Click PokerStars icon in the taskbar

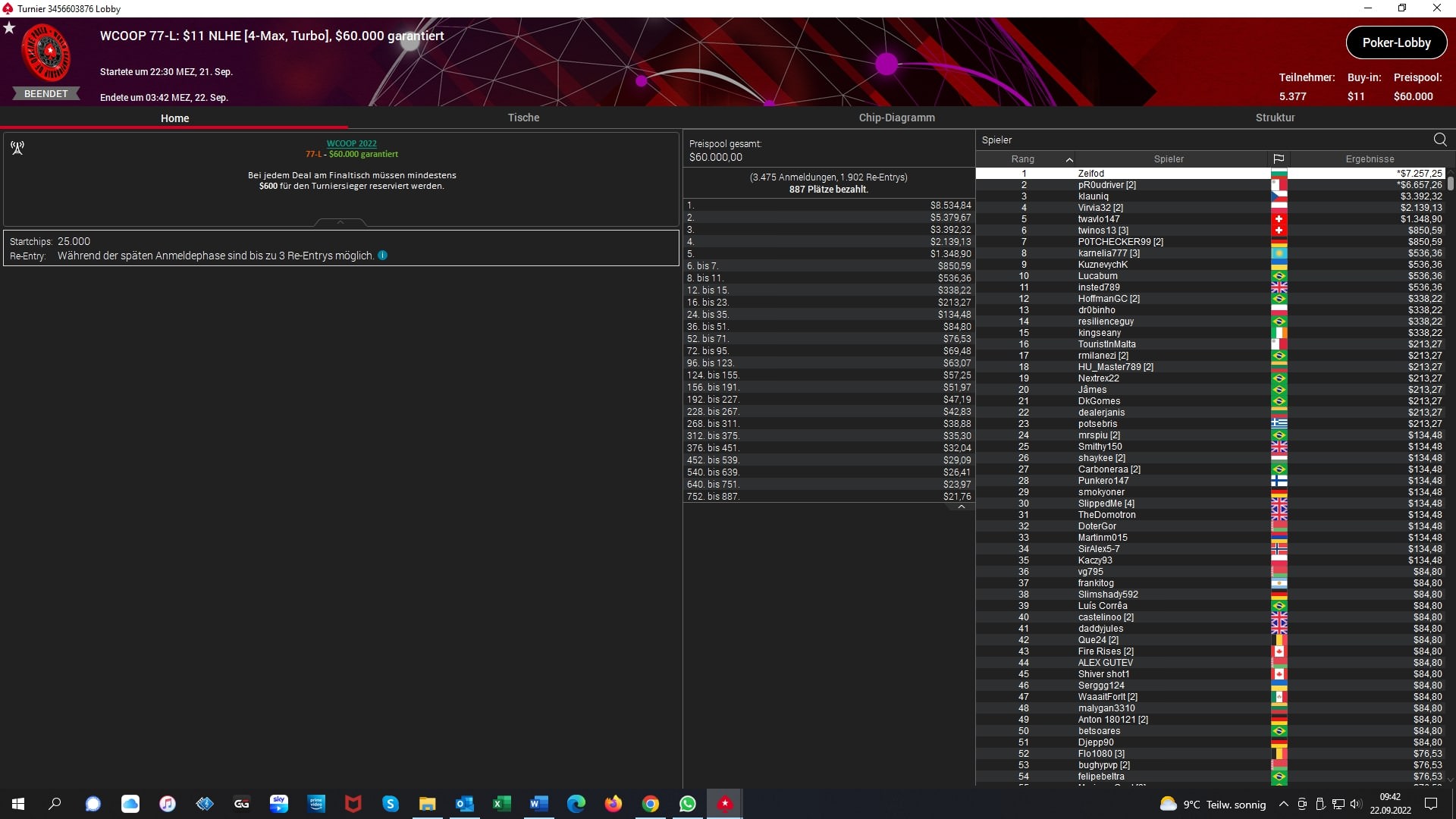725,804
